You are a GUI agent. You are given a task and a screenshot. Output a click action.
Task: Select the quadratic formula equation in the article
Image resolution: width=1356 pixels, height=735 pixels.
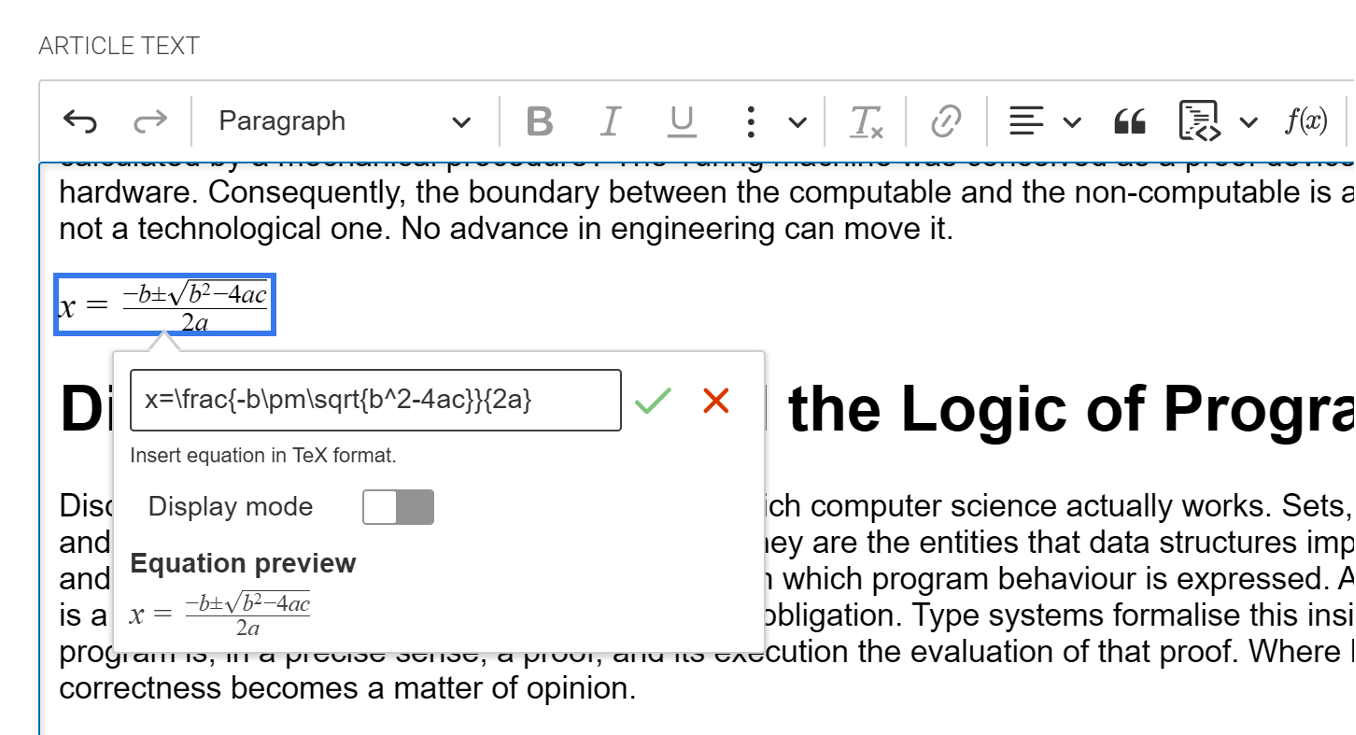(164, 304)
